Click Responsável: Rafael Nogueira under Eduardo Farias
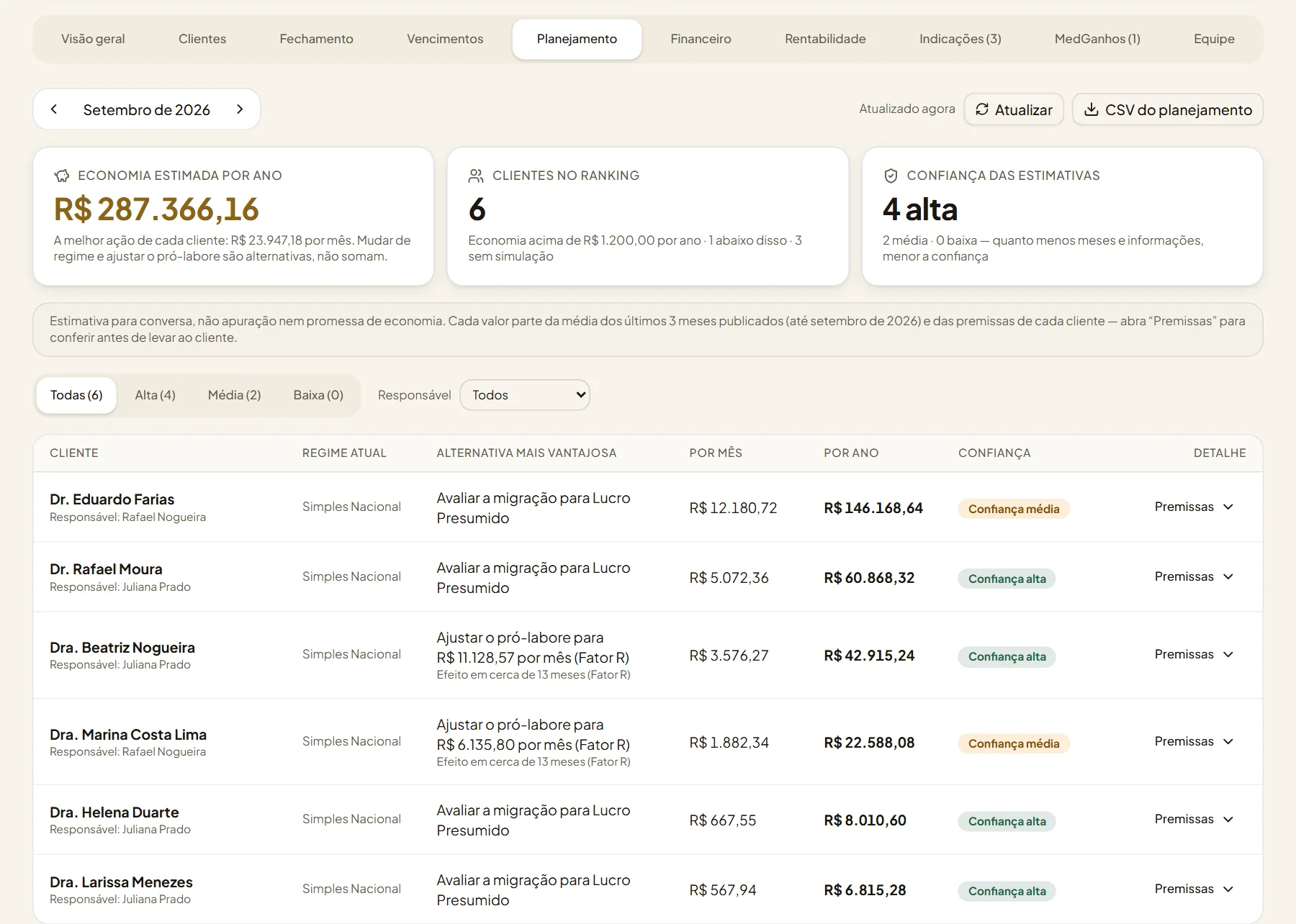The height and width of the screenshot is (924, 1296). coord(127,517)
